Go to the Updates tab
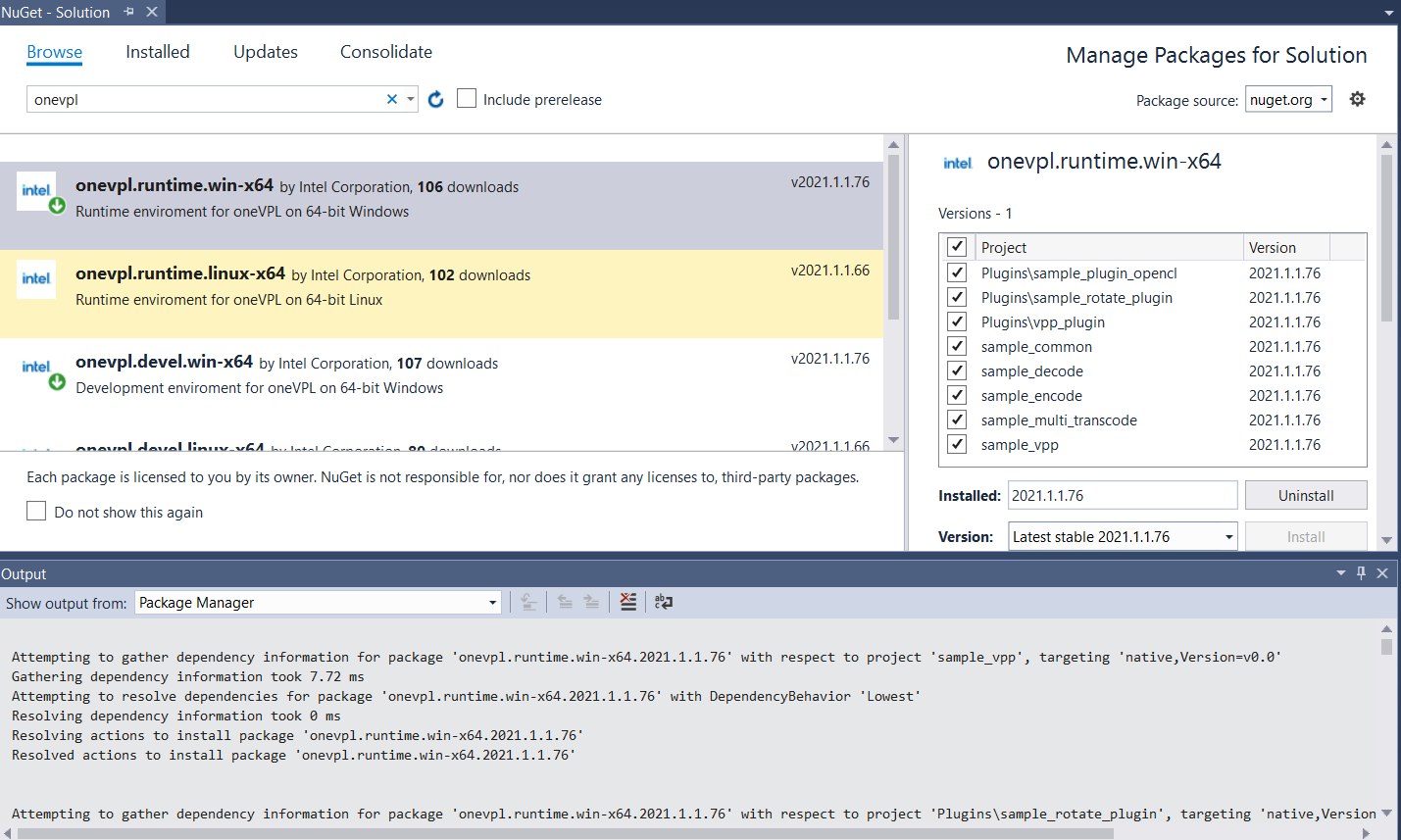Image resolution: width=1401 pixels, height=840 pixels. point(265,52)
